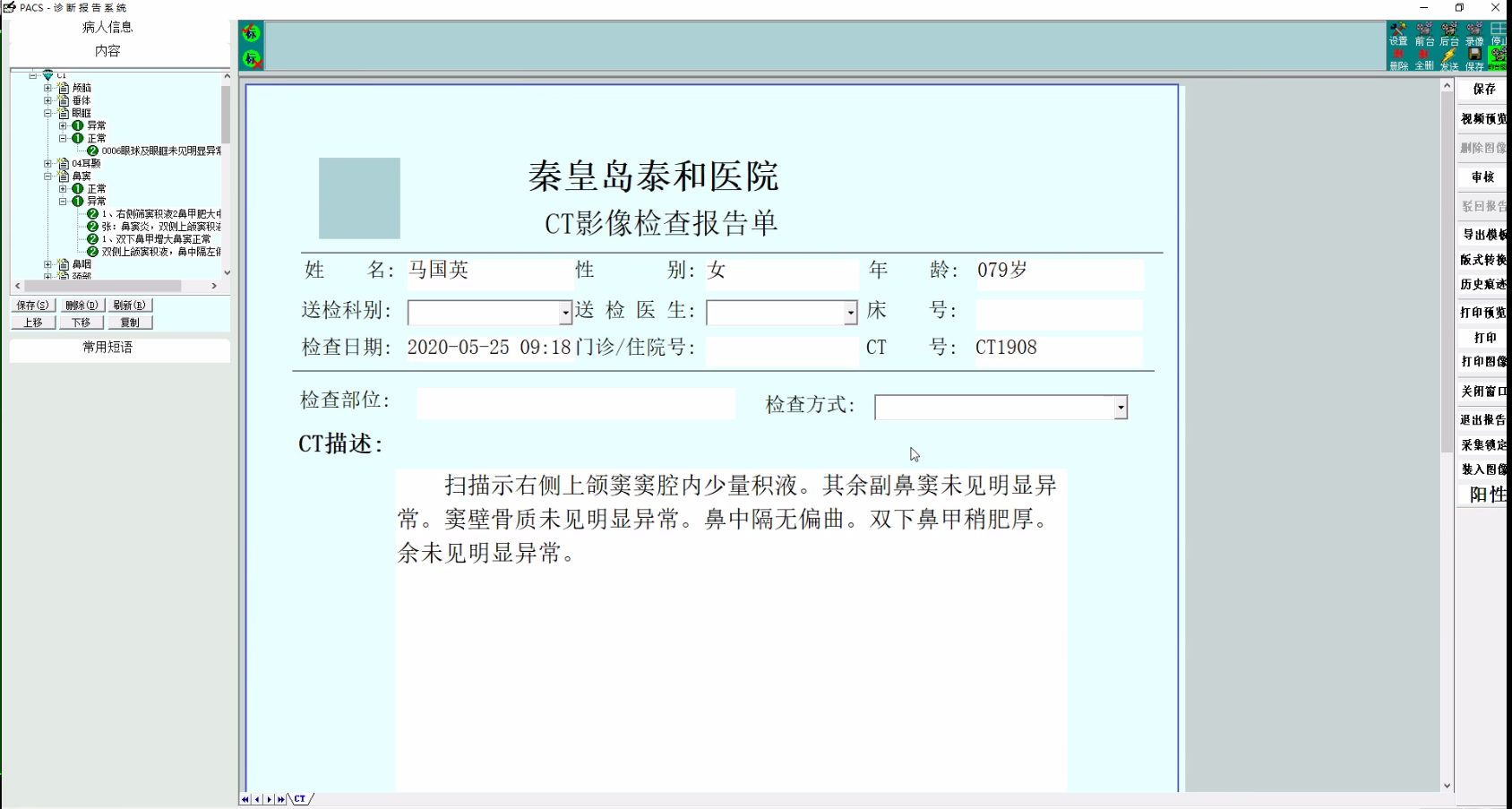Click the green-highlighted camera icon

click(x=1498, y=59)
